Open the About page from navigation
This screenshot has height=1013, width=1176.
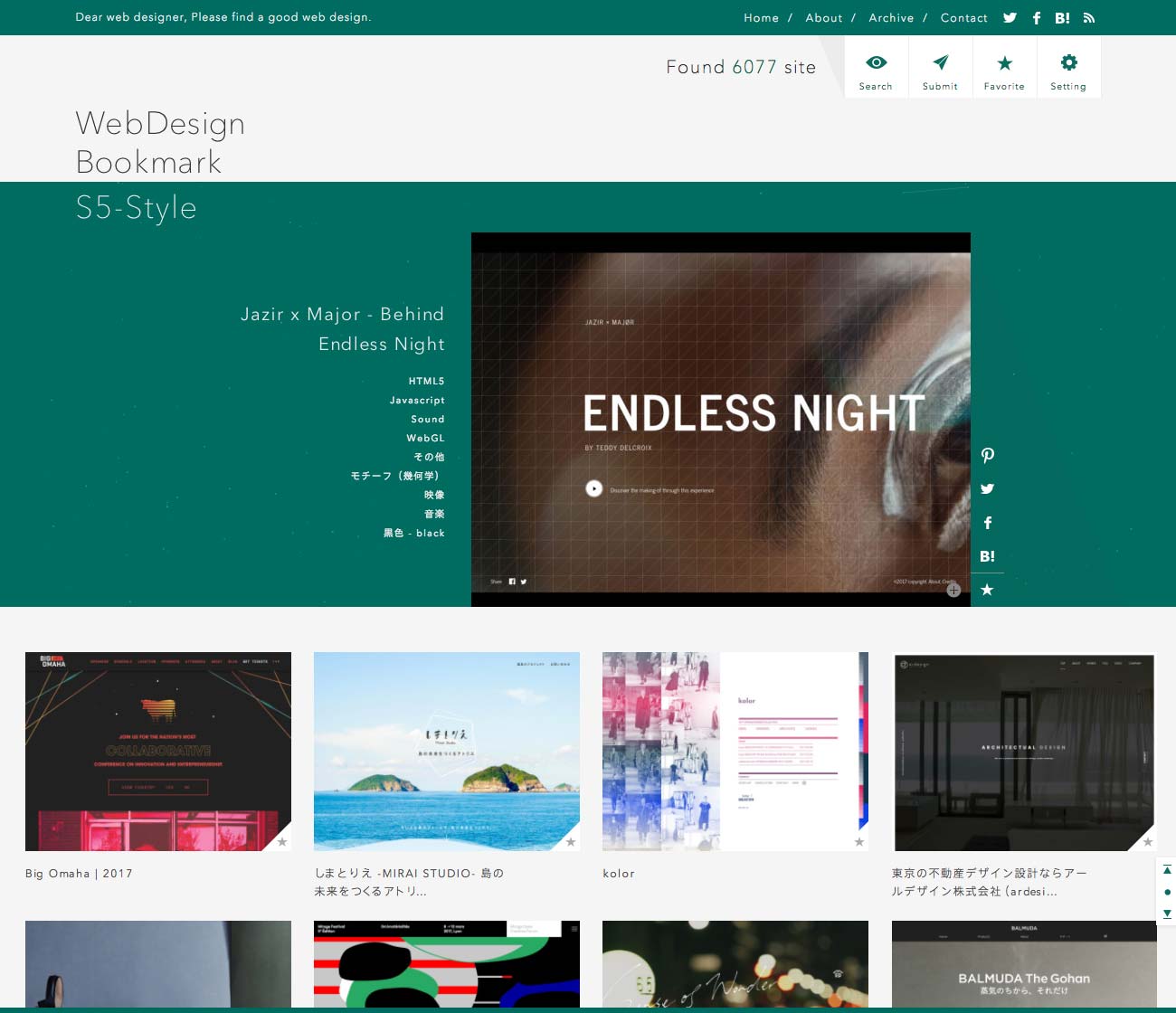click(823, 18)
